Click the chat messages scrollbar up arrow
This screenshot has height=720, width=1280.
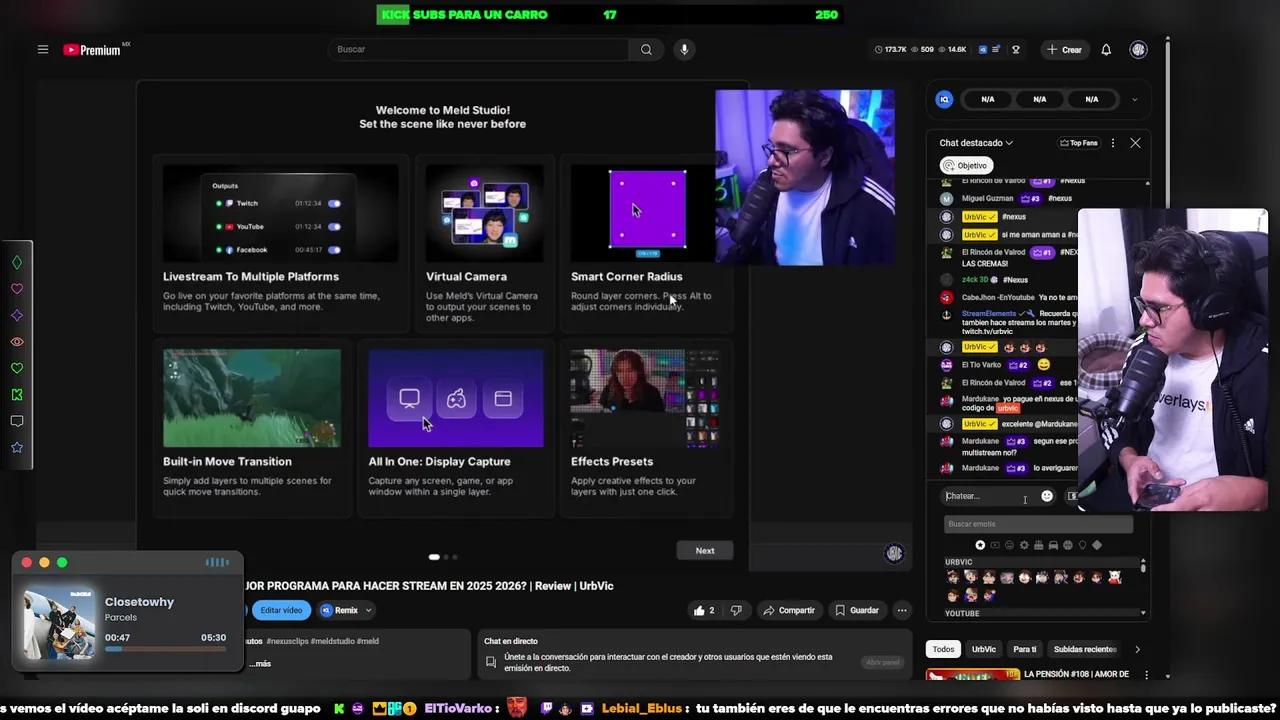coord(1147,184)
